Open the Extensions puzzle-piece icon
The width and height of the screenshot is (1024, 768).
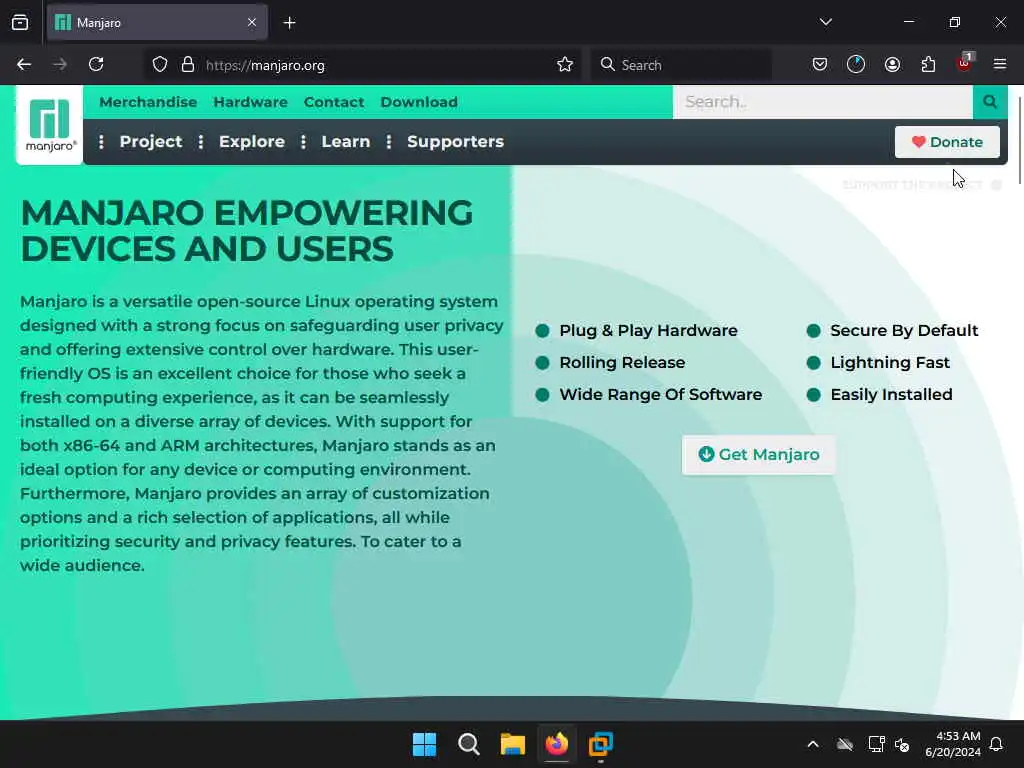click(928, 65)
